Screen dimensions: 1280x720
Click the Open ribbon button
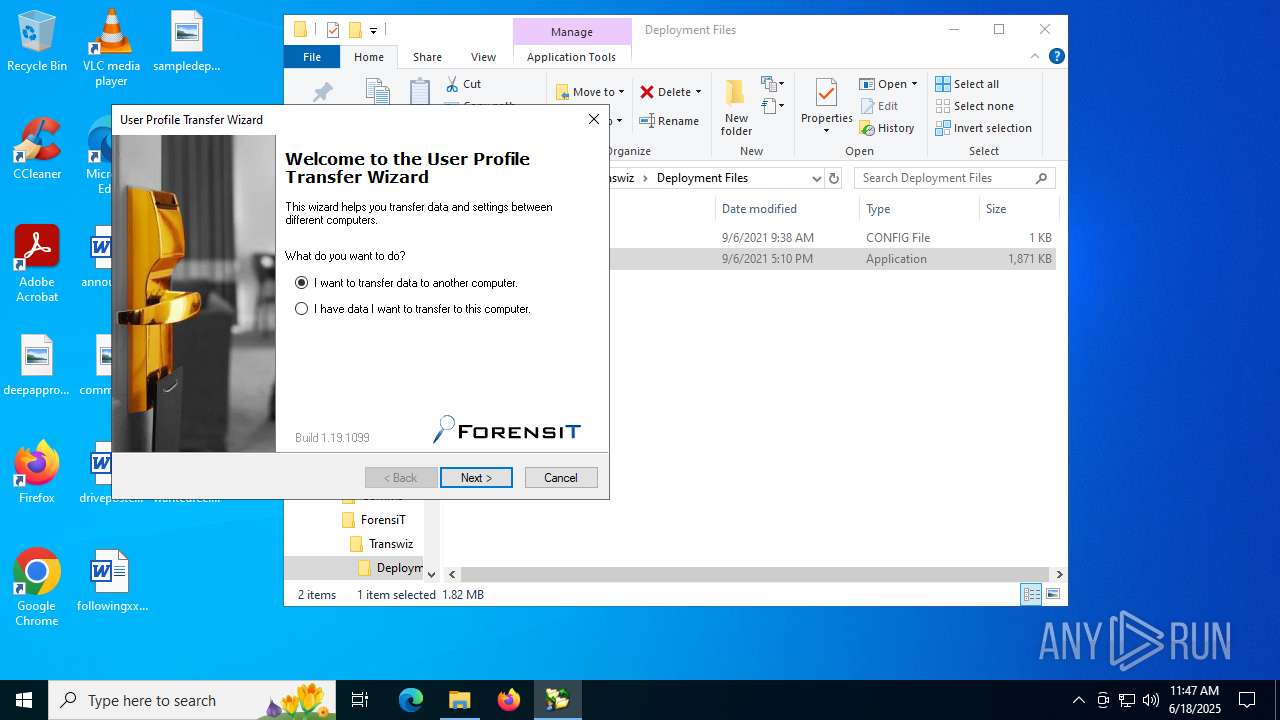coord(888,84)
